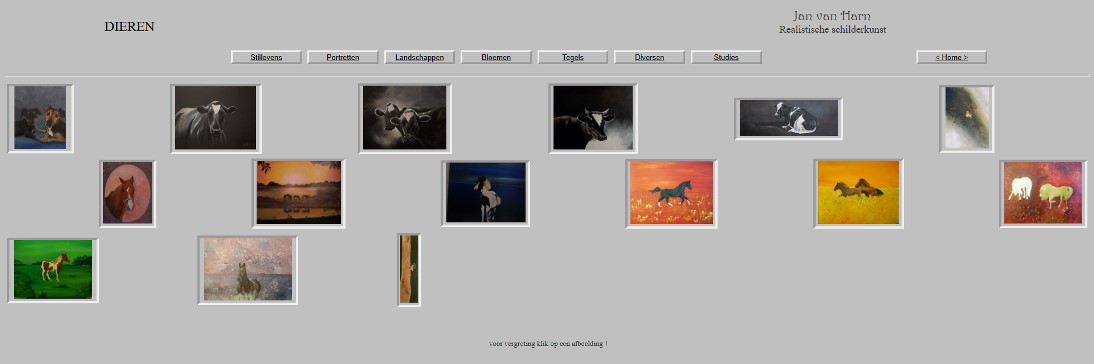View the two white horses on red painting
The width and height of the screenshot is (1094, 364).
1043,194
